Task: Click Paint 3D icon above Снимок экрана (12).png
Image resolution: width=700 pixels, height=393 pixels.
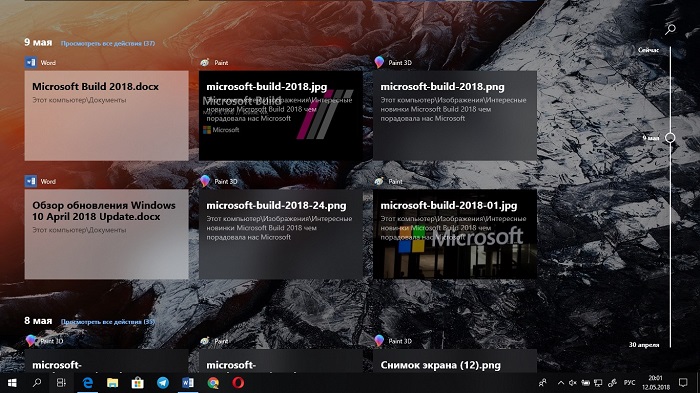Action: point(379,341)
